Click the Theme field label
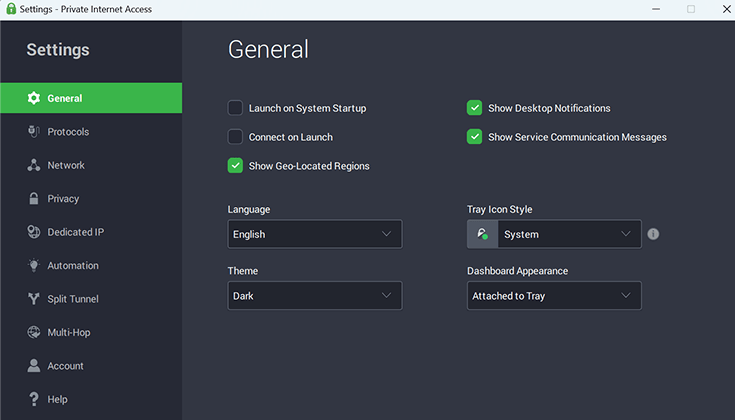 tap(243, 271)
